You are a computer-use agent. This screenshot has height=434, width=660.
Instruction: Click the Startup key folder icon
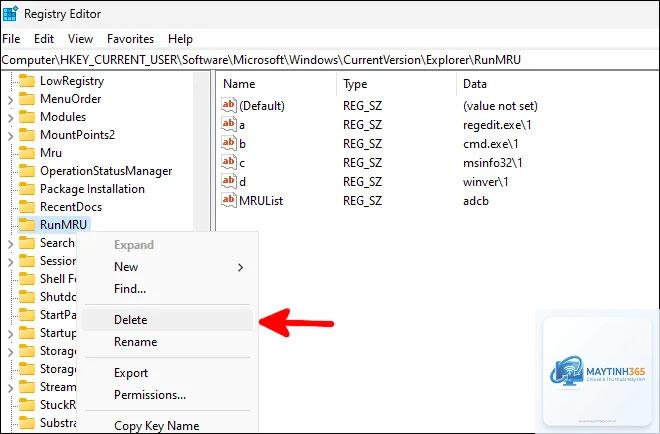pos(27,333)
